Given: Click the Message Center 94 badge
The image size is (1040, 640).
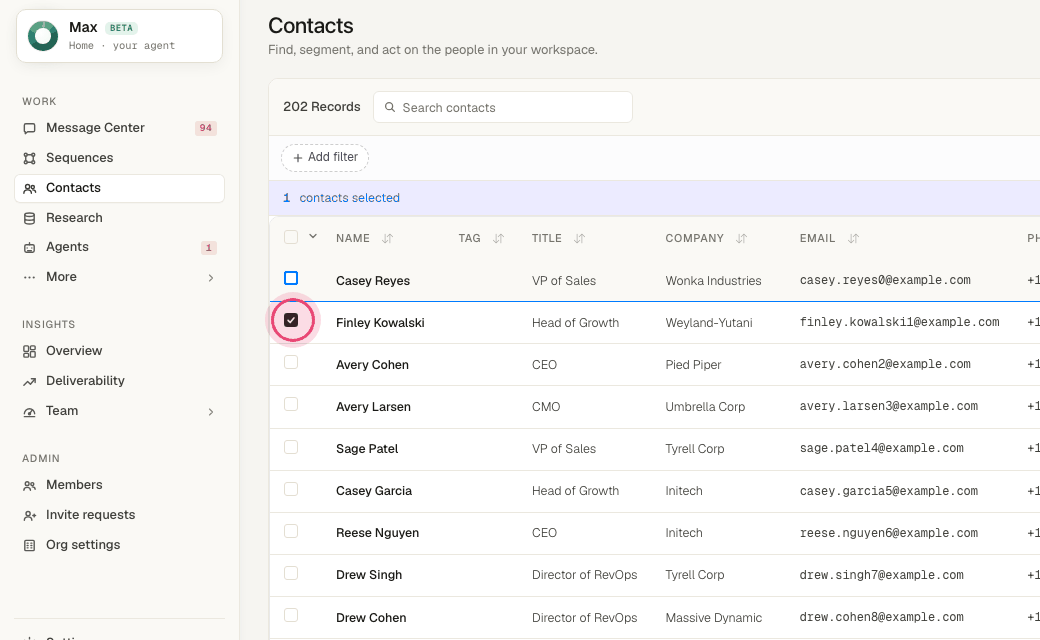Looking at the screenshot, I should 206,128.
